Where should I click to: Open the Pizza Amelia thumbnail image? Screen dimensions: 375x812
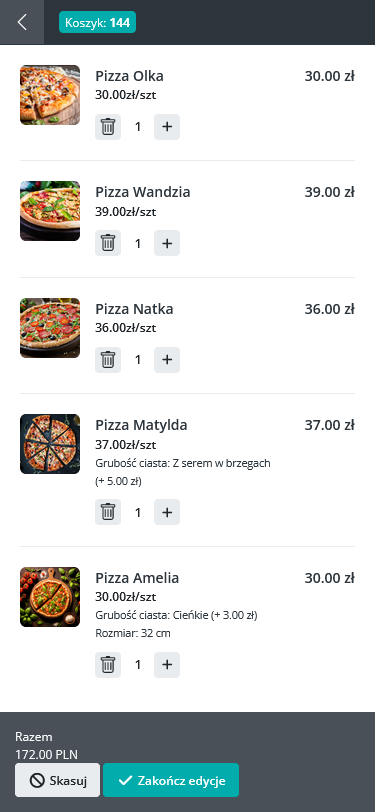pyautogui.click(x=50, y=597)
